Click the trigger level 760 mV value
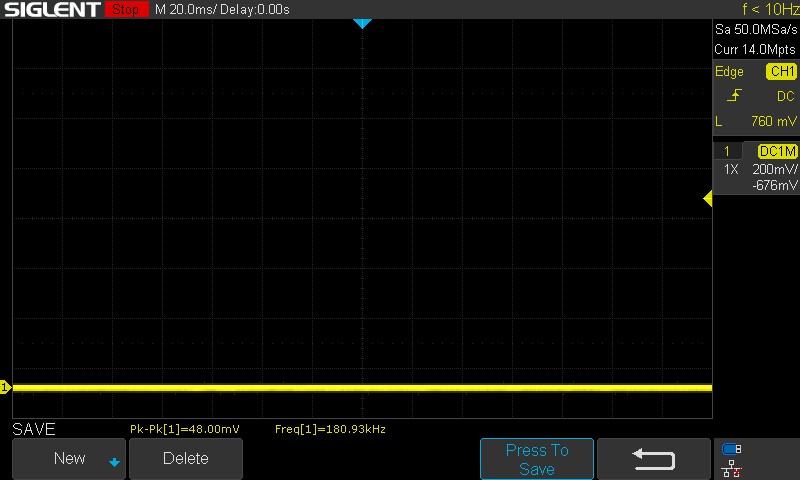The image size is (800, 480). coord(773,121)
